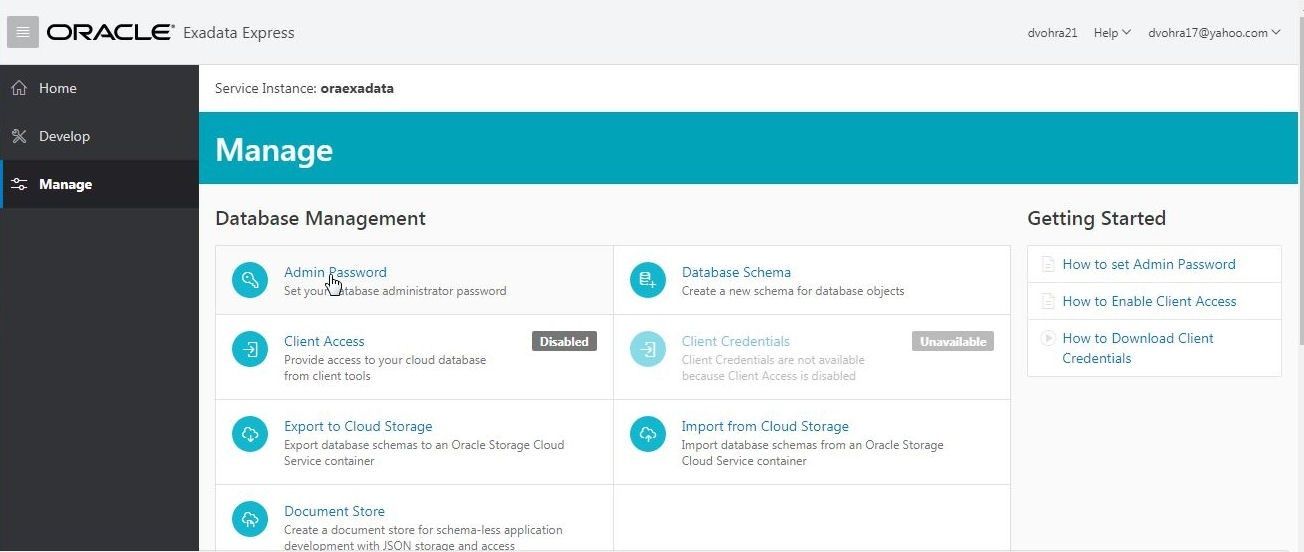Open How to Enable Client Access guide

(1149, 301)
